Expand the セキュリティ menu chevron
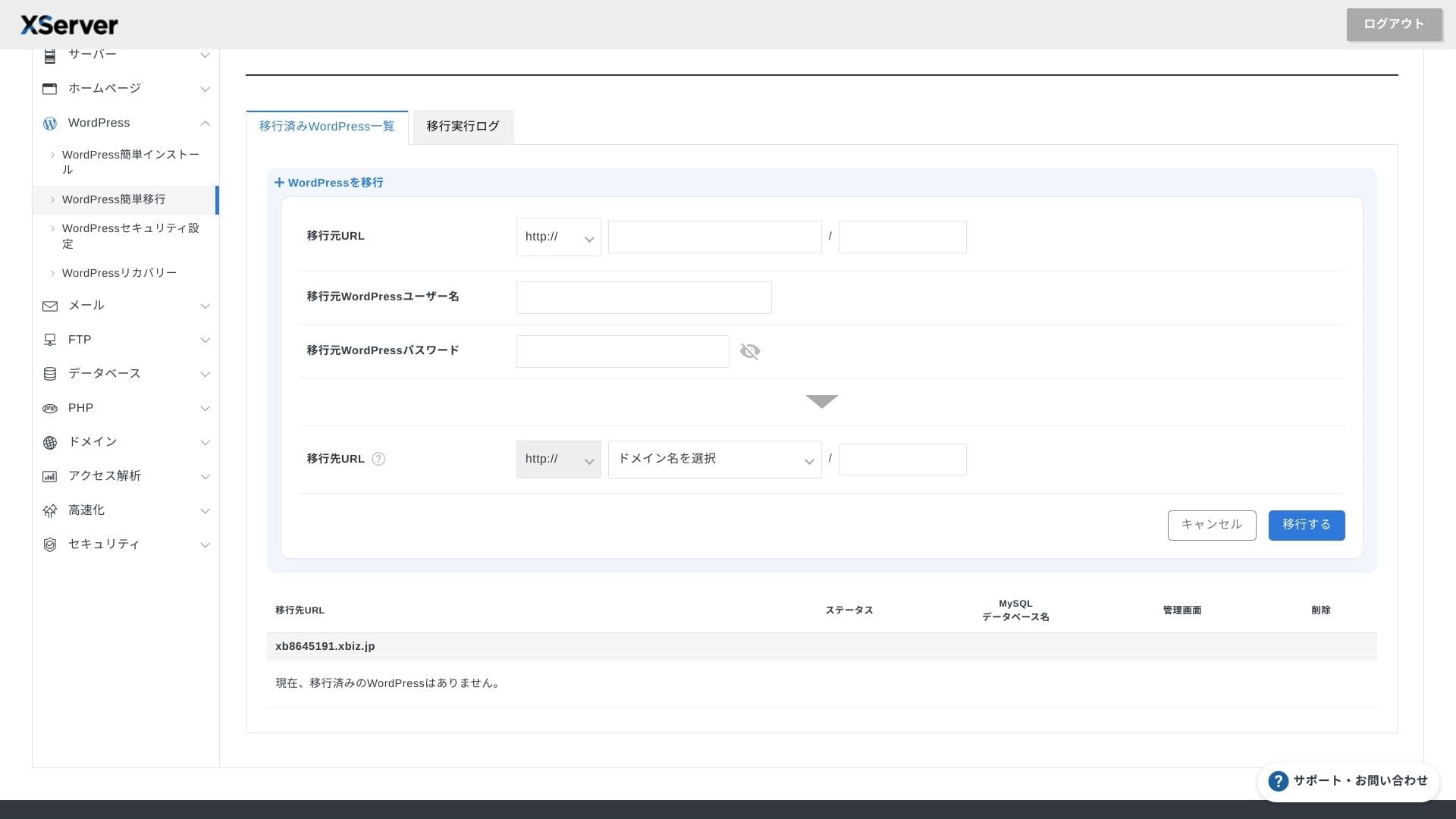Viewport: 1456px width, 819px height. click(x=205, y=545)
